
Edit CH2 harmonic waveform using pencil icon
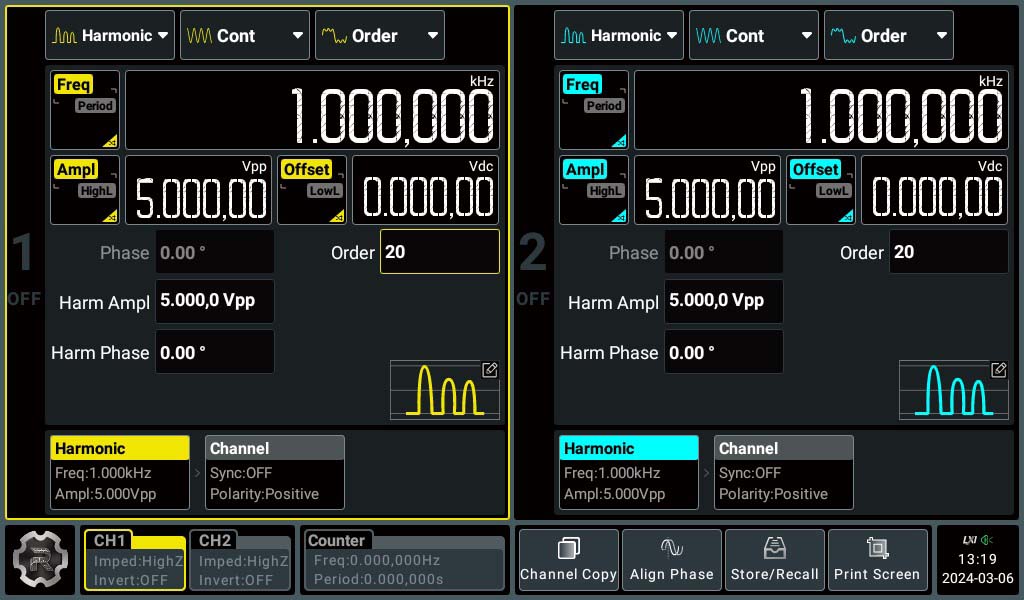point(999,369)
